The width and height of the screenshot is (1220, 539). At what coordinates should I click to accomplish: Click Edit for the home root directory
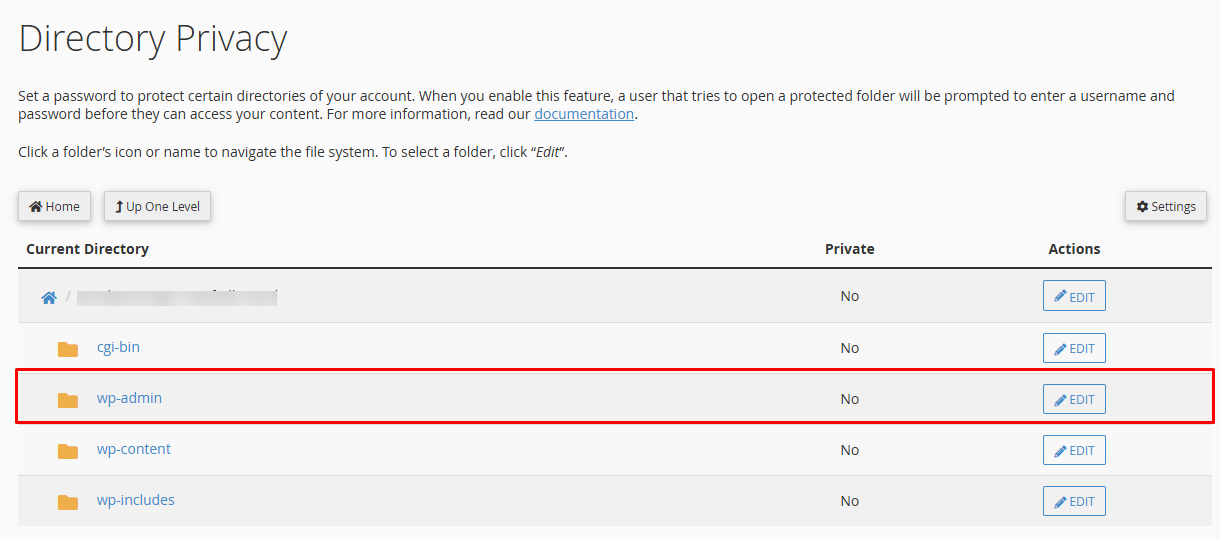click(1074, 296)
